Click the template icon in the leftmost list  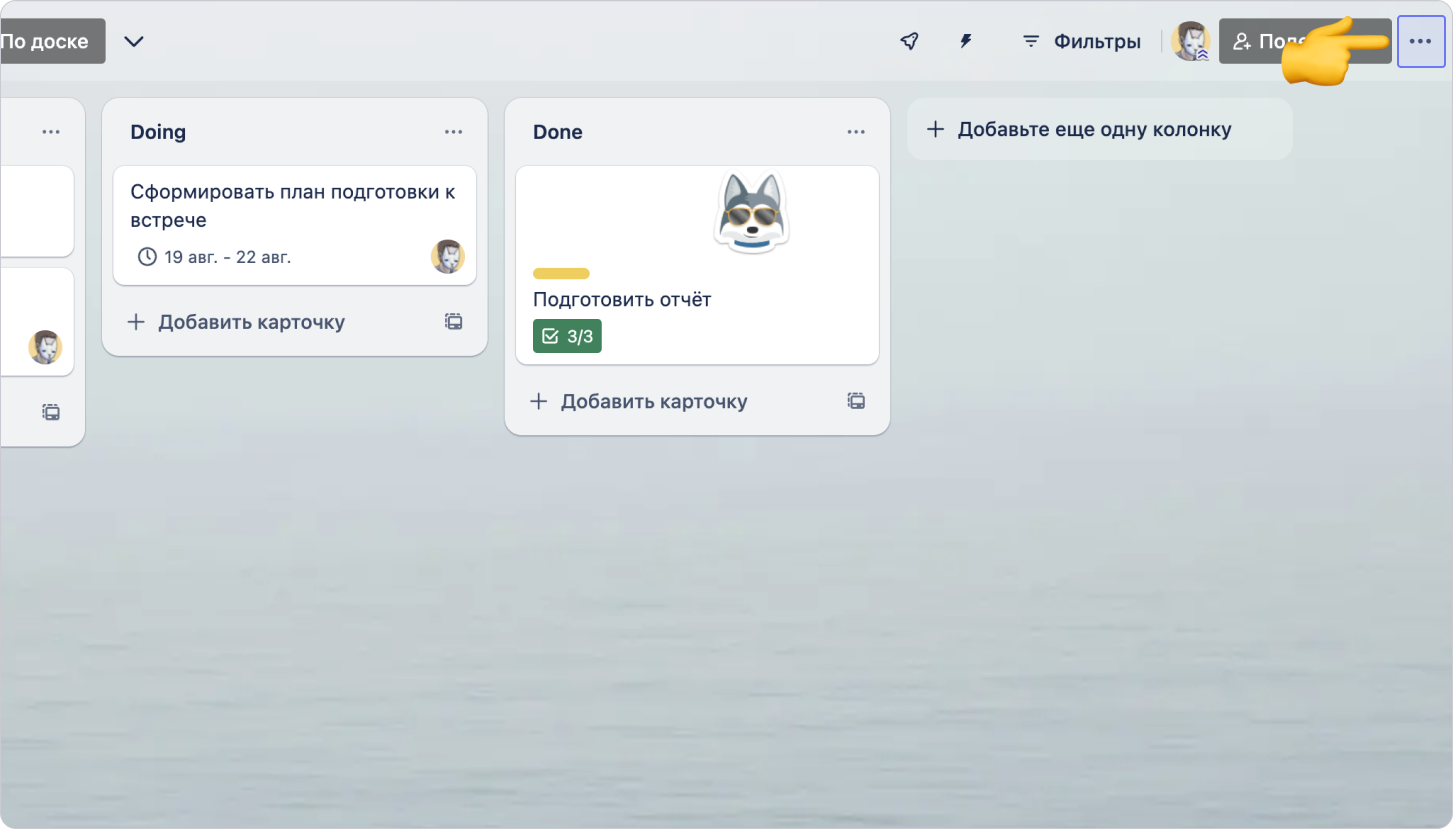coord(51,411)
